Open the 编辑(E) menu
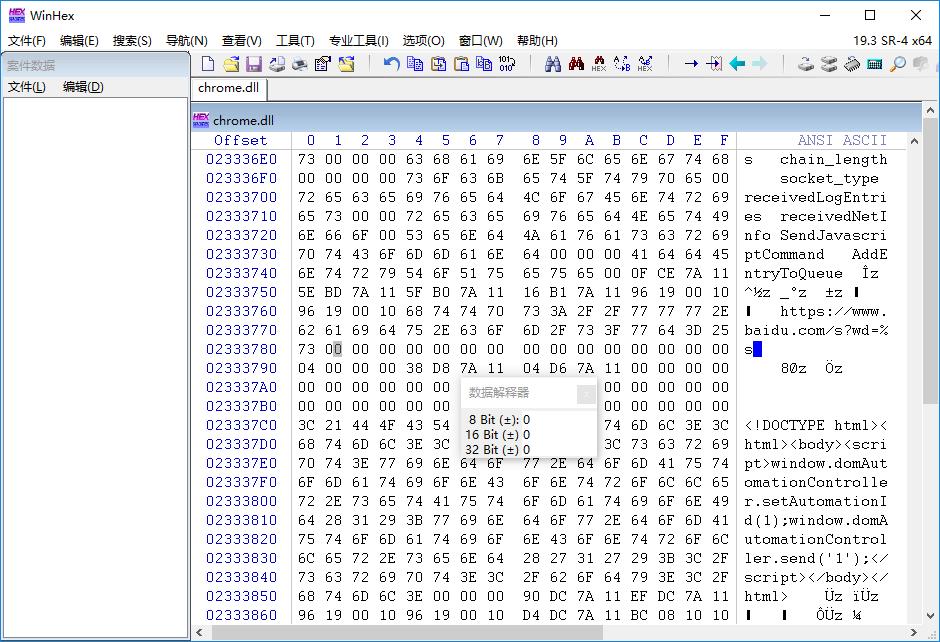The width and height of the screenshot is (940, 642). (x=79, y=41)
